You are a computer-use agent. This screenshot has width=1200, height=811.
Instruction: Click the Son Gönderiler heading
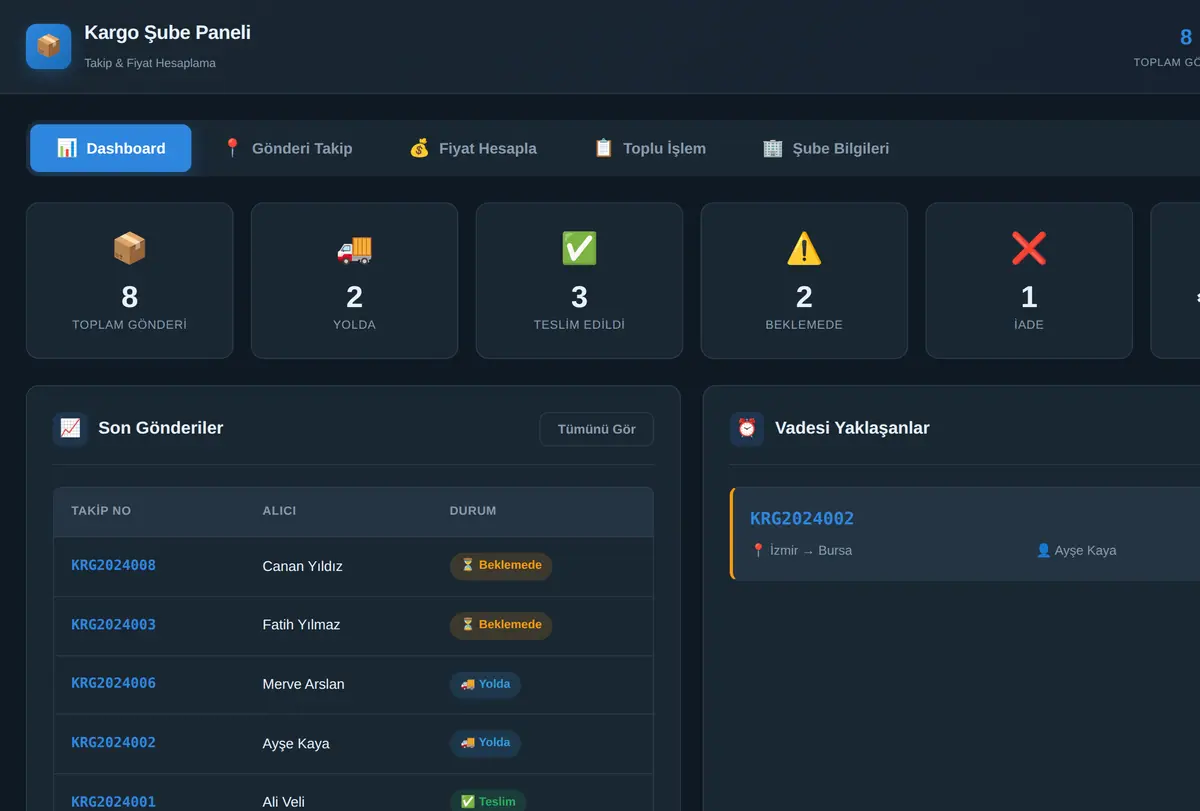[x=160, y=428]
